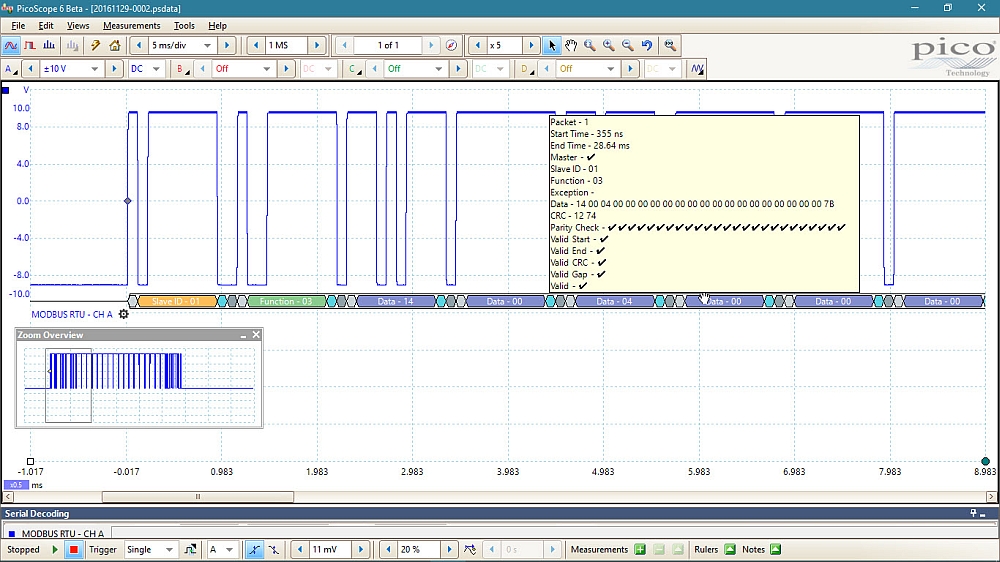Open timebase 5 ms/div dropdown
This screenshot has width=1000, height=562.
click(207, 45)
